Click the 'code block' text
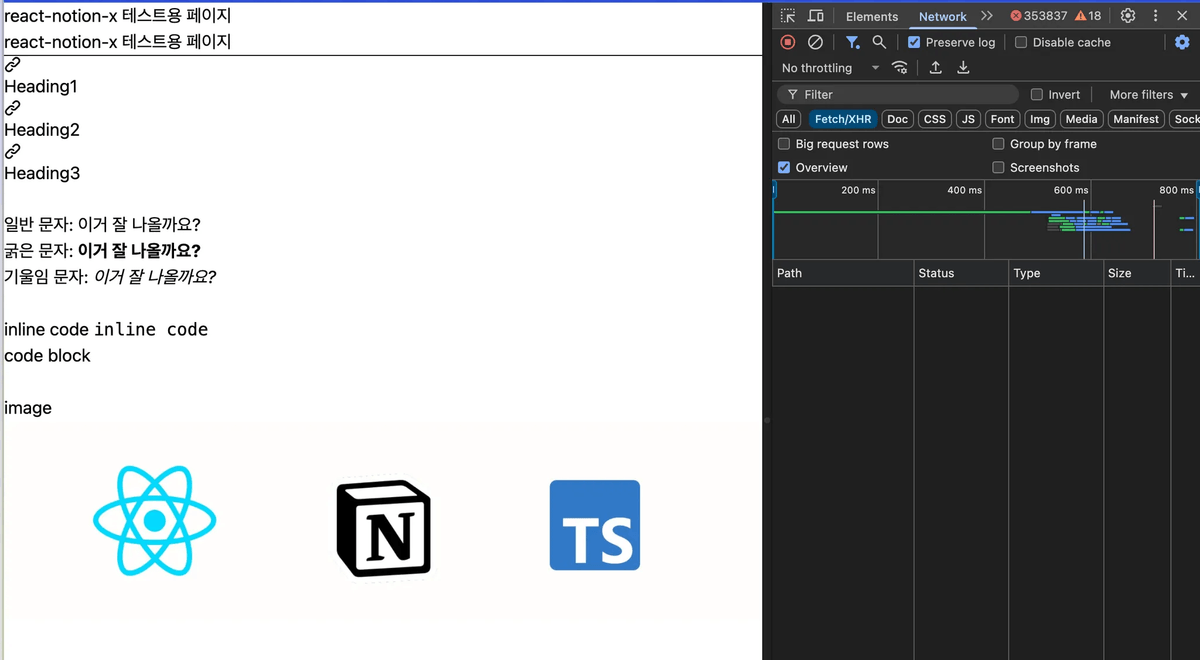 pyautogui.click(x=47, y=356)
